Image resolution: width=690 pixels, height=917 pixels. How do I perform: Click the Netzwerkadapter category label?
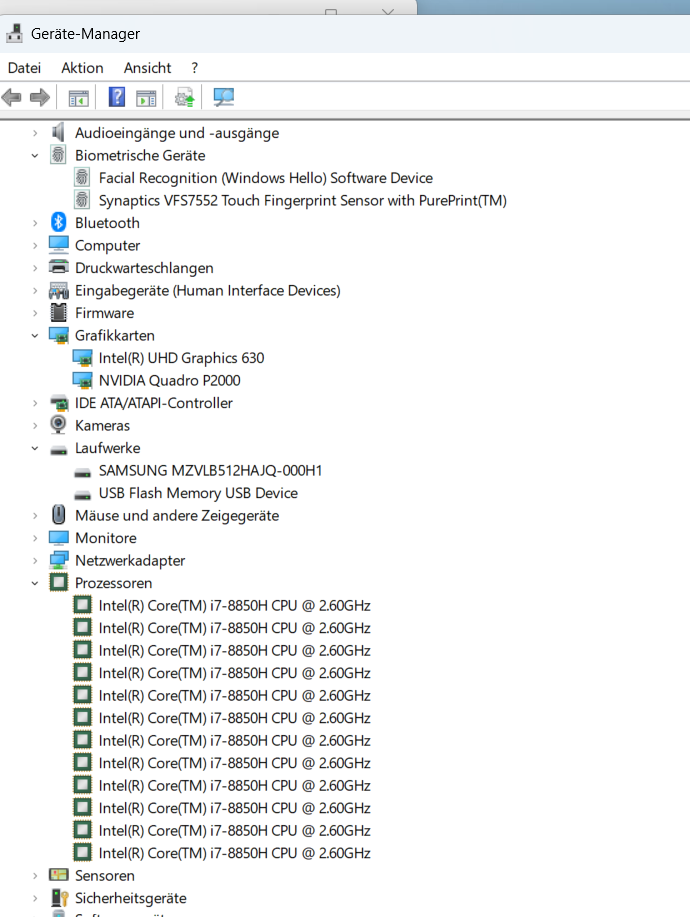[130, 560]
